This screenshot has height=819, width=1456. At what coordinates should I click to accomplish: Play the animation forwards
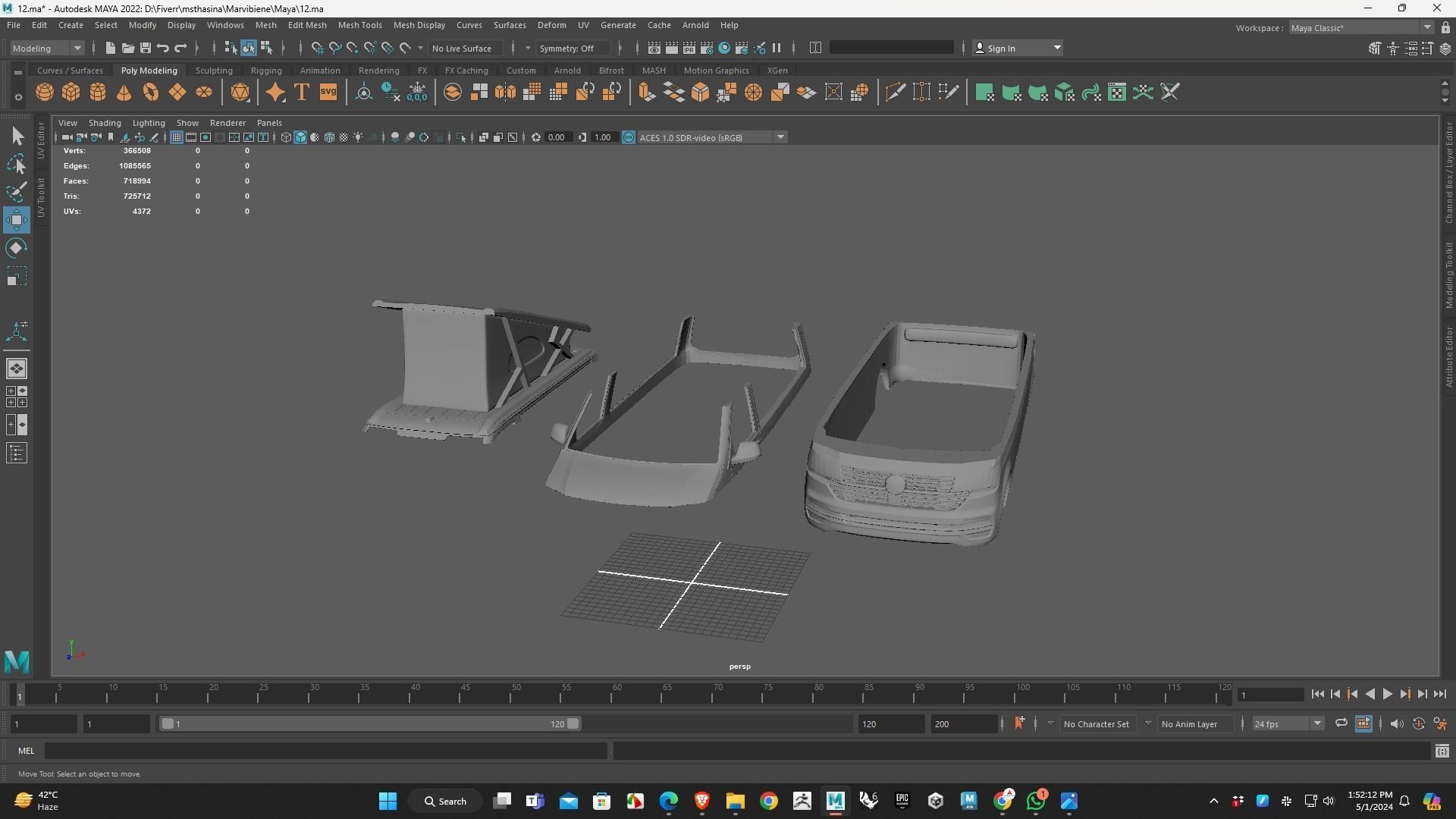[x=1387, y=694]
